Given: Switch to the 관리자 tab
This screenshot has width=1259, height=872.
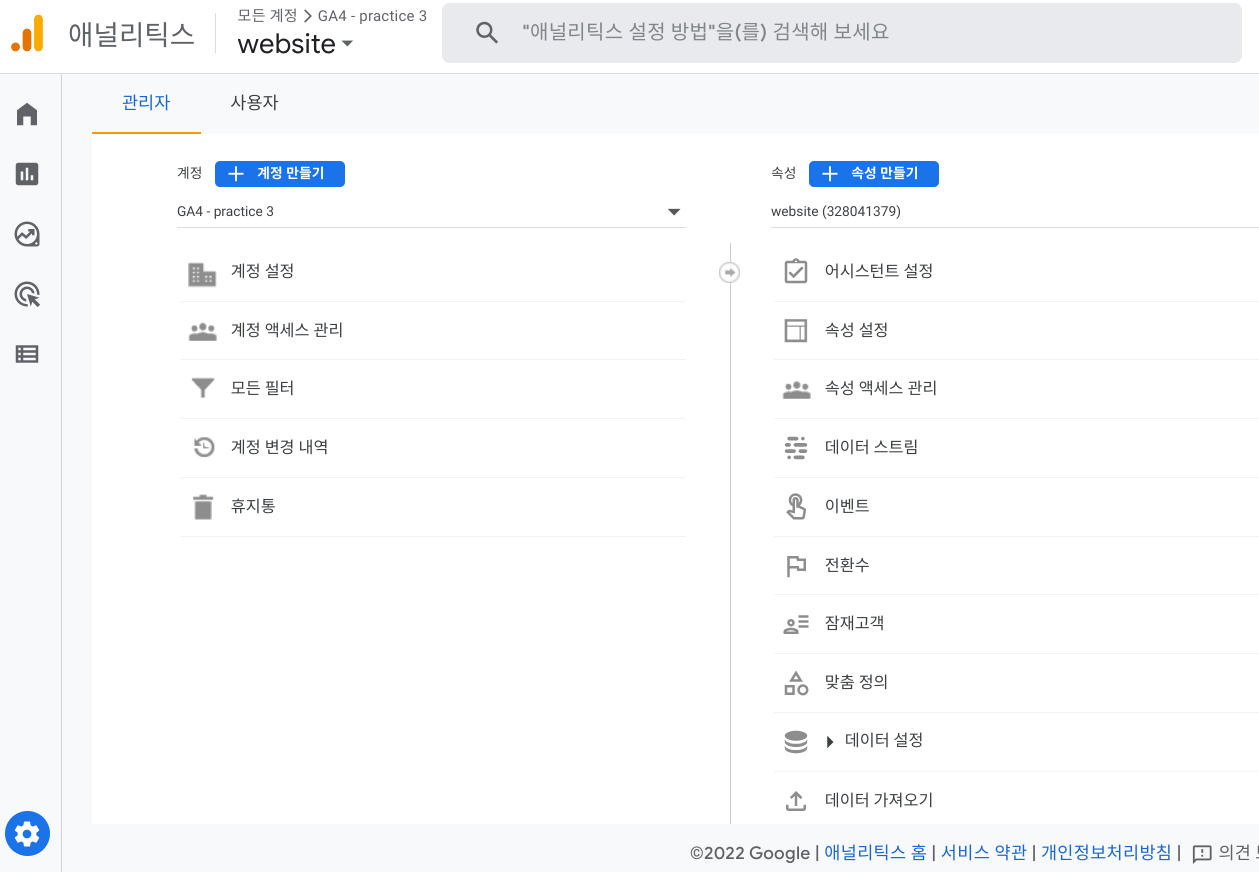Looking at the screenshot, I should tap(146, 103).
